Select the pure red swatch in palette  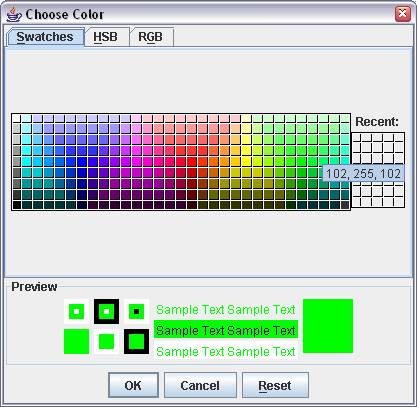point(192,161)
